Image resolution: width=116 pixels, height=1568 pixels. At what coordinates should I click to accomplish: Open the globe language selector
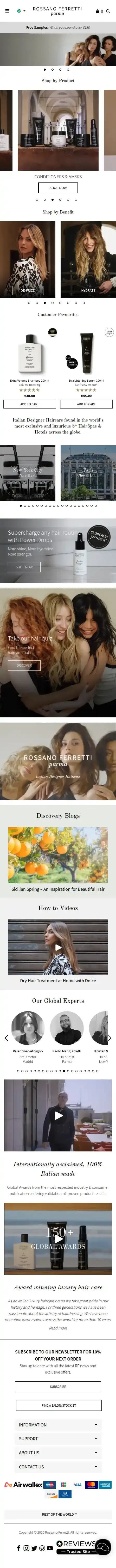(20, 11)
